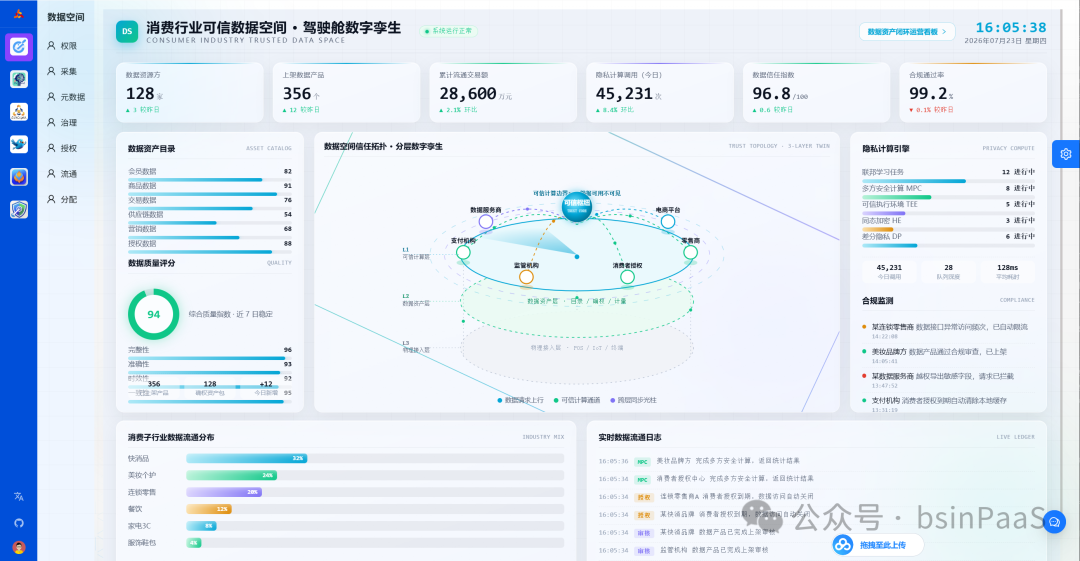Open the shield app icon in sidebar
The image size is (1080, 561).
click(x=19, y=209)
